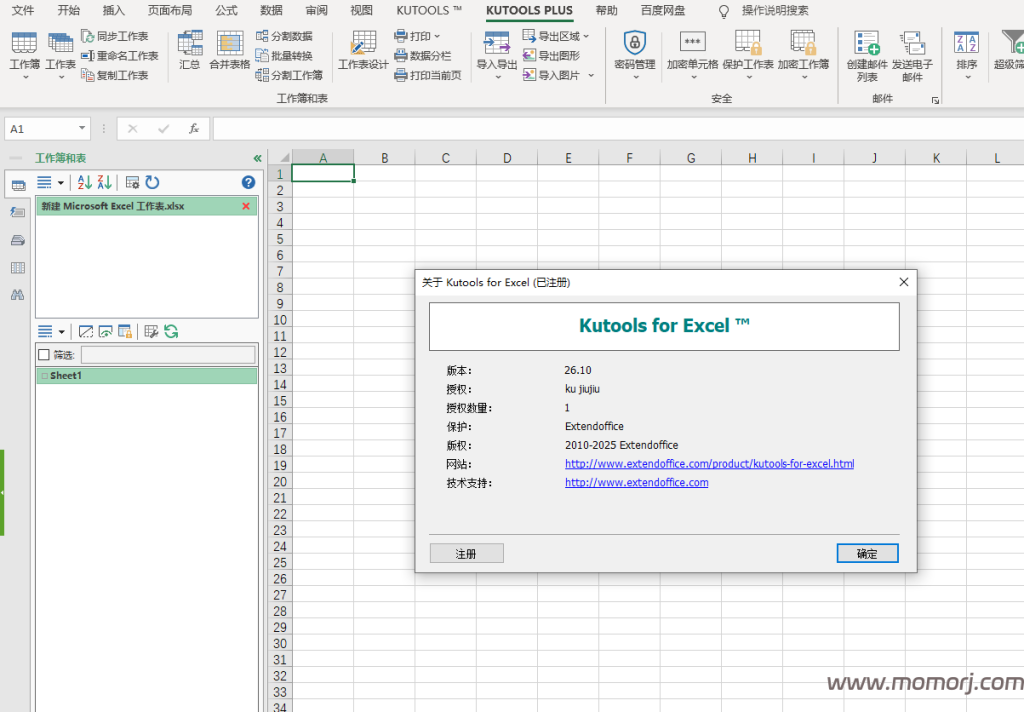Open the 页面布局 ribbon tab
This screenshot has height=712, width=1024.
pos(169,10)
